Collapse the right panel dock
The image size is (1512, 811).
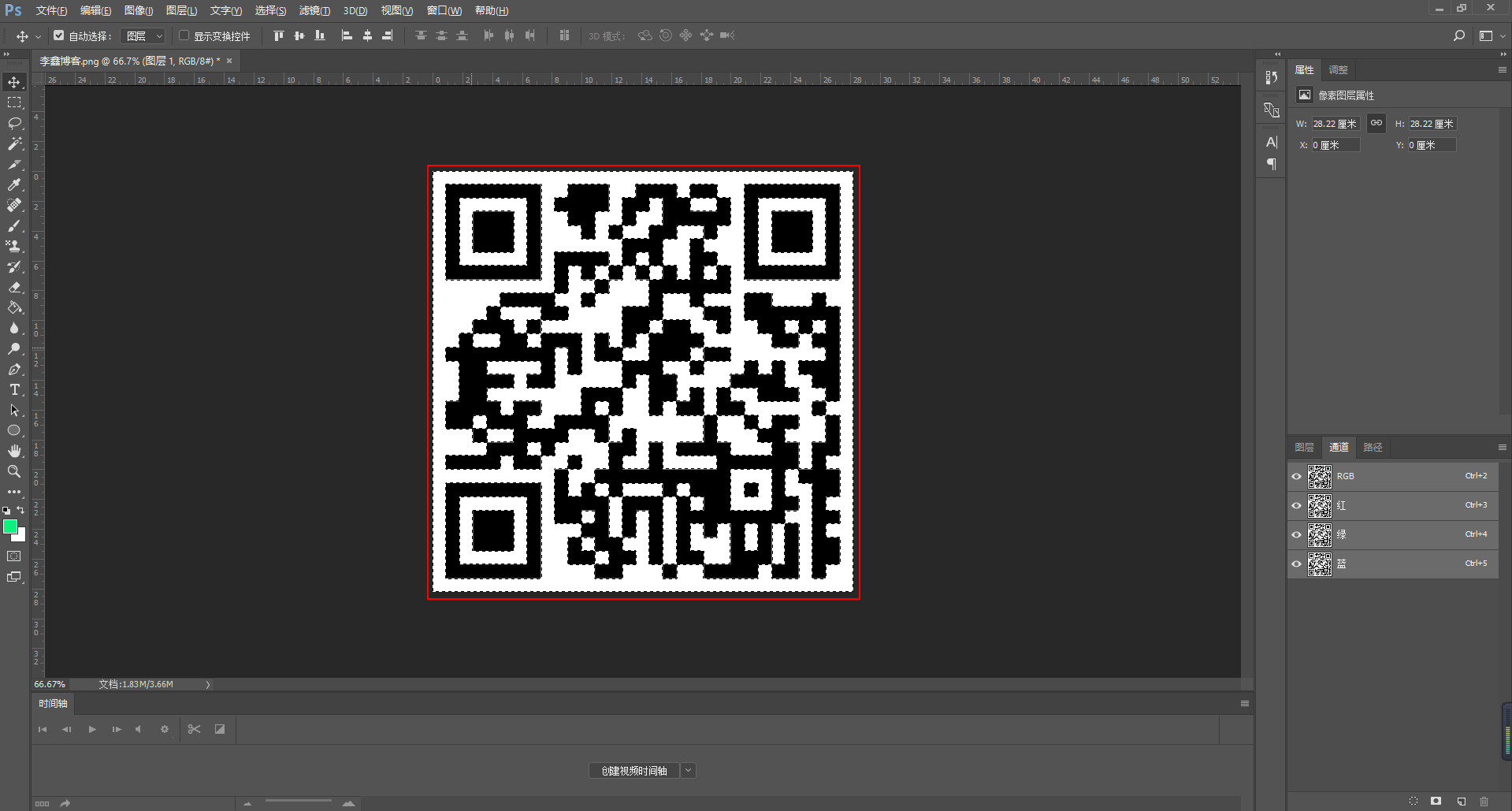[x=1503, y=54]
